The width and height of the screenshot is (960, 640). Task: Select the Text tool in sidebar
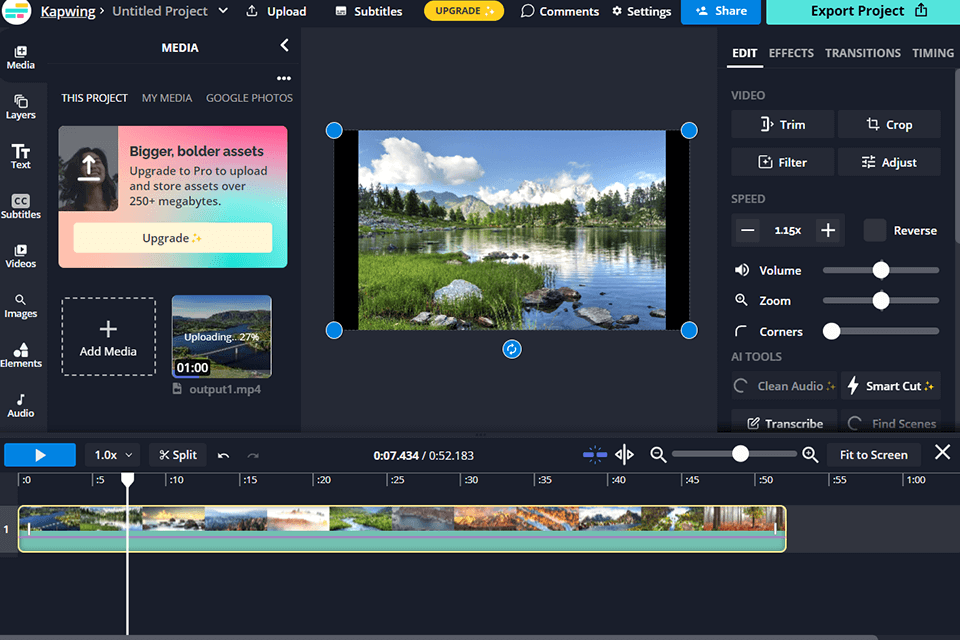click(21, 157)
